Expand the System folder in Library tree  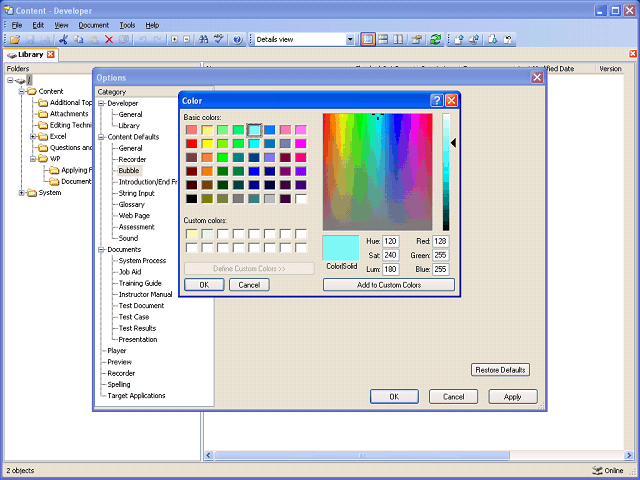pos(22,193)
